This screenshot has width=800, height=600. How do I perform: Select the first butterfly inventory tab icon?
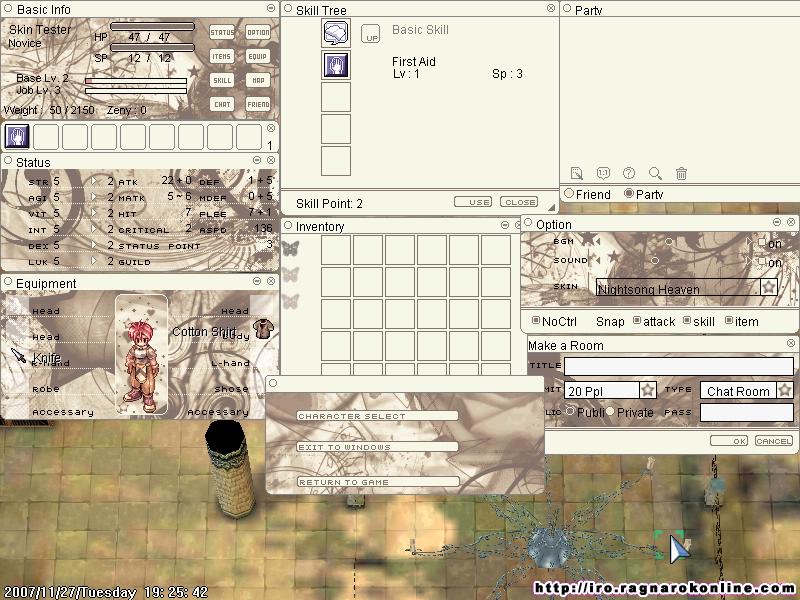(x=290, y=248)
